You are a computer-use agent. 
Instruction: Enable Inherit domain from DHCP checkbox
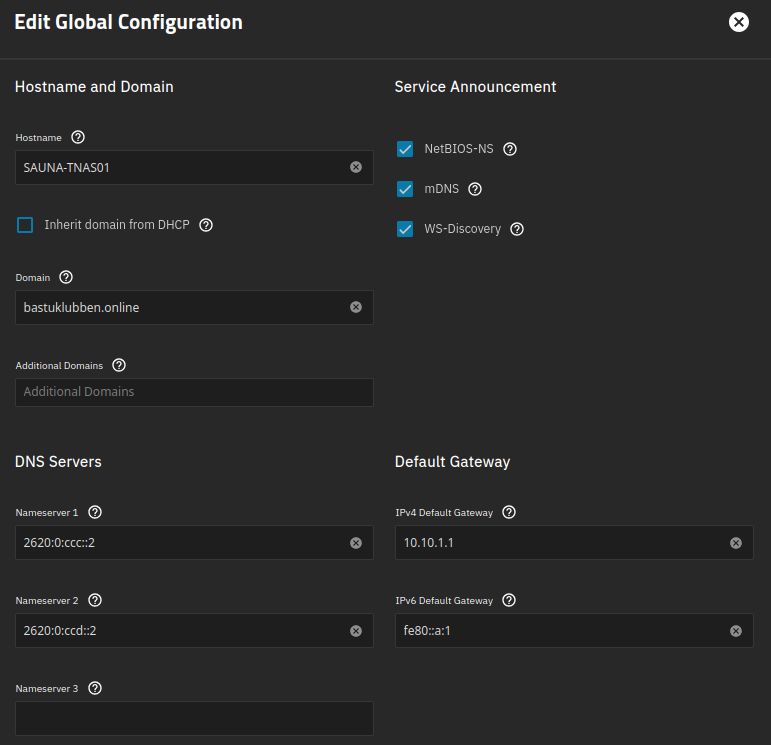point(25,225)
